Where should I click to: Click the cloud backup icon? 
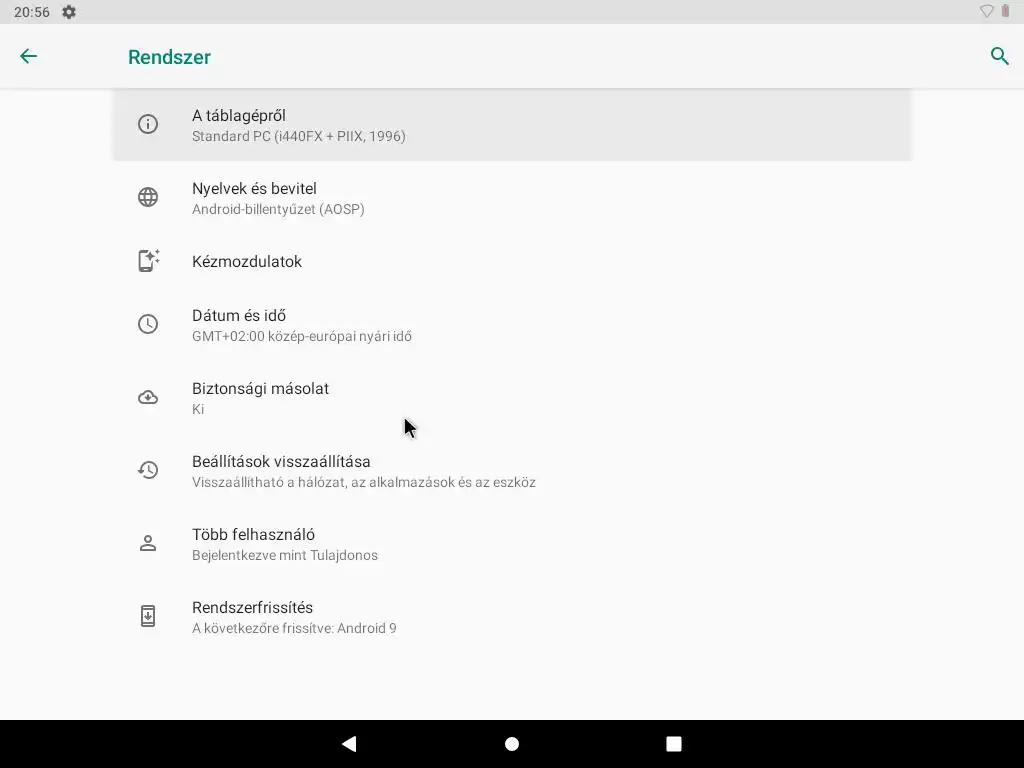pyautogui.click(x=148, y=397)
